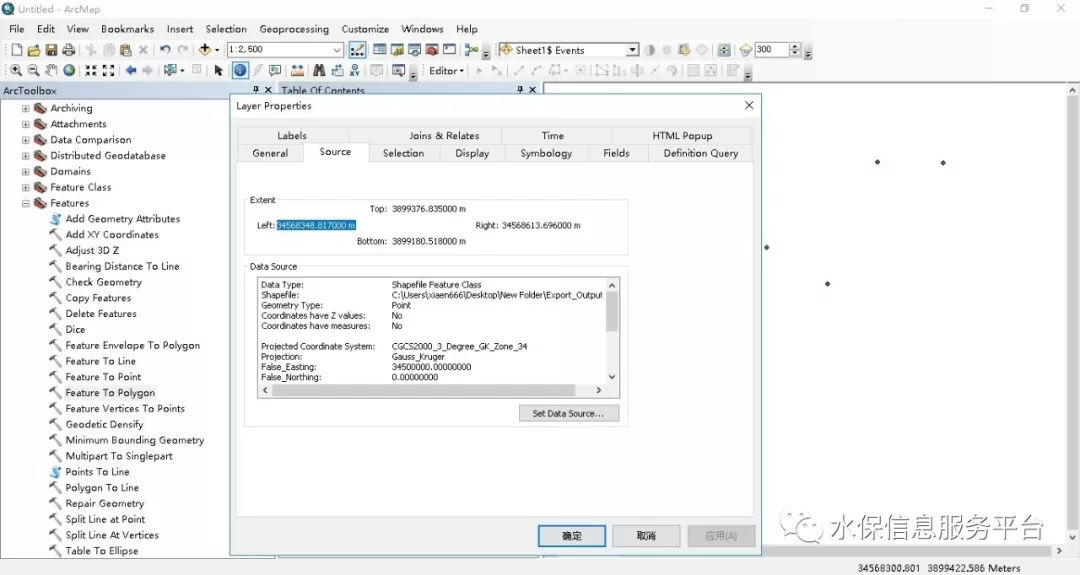Click Data Source scroll down arrow
Image resolution: width=1080 pixels, height=575 pixels.
point(612,377)
